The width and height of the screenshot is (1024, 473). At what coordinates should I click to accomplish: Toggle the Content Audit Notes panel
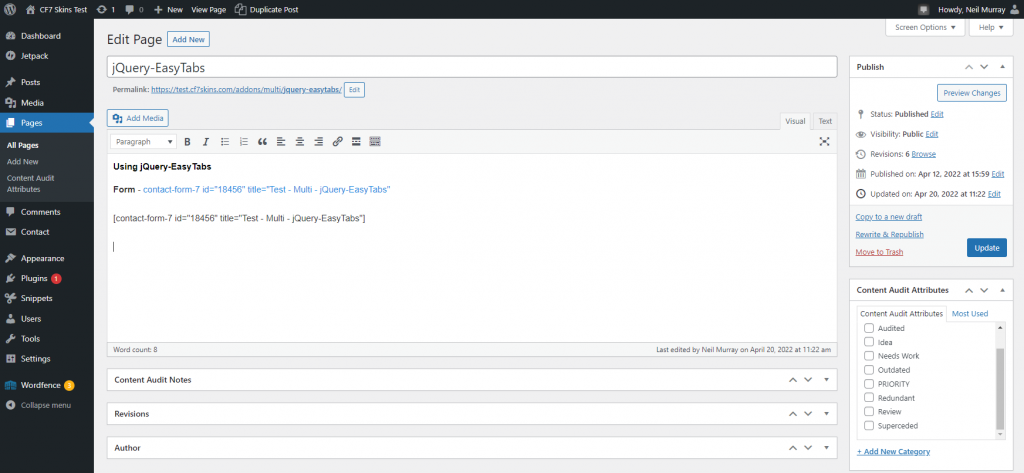pyautogui.click(x=826, y=380)
